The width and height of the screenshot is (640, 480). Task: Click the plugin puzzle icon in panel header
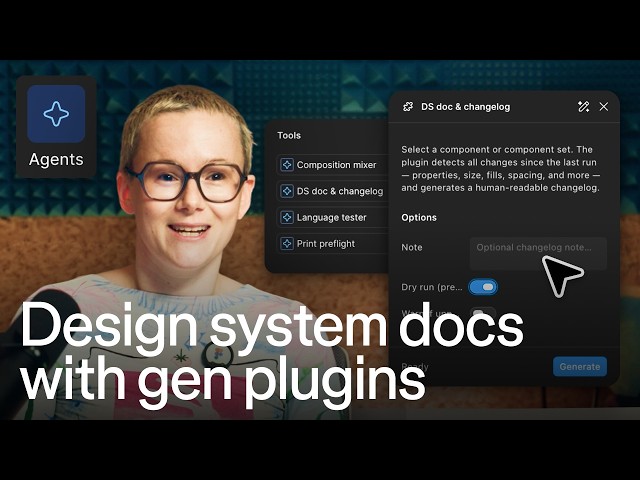pos(408,107)
